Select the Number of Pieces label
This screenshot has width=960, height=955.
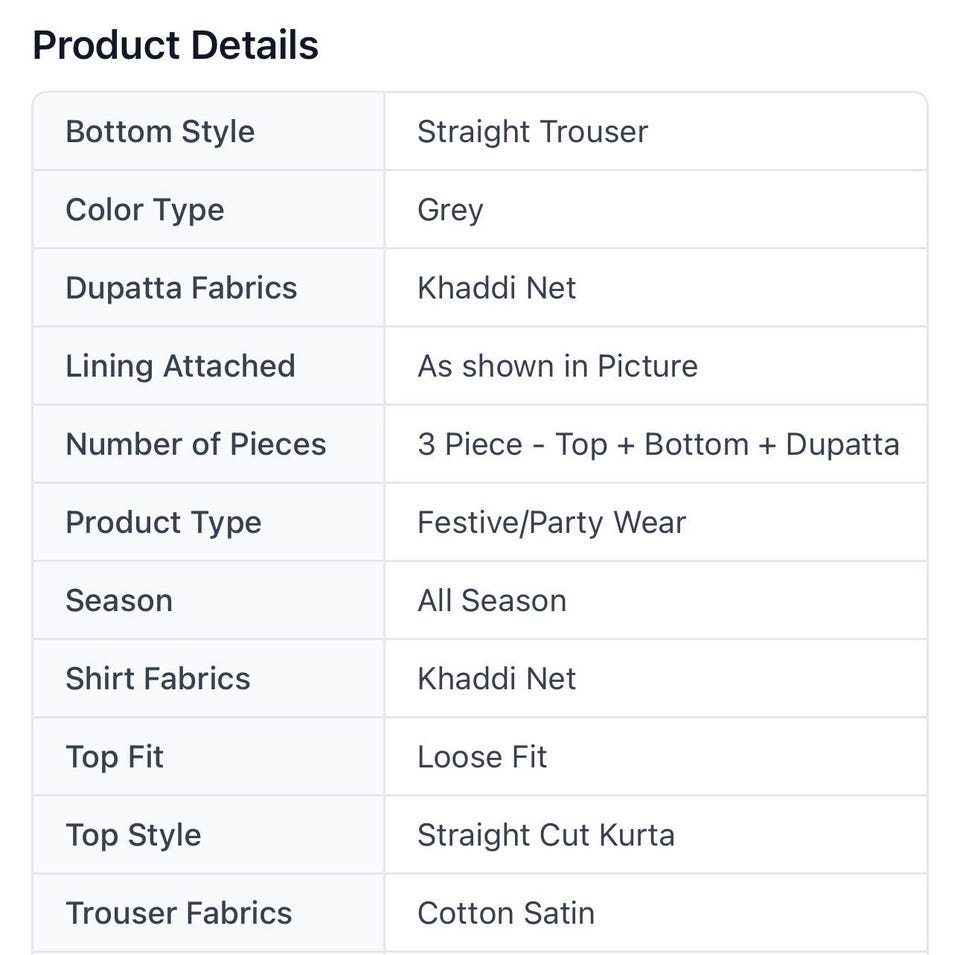click(195, 444)
